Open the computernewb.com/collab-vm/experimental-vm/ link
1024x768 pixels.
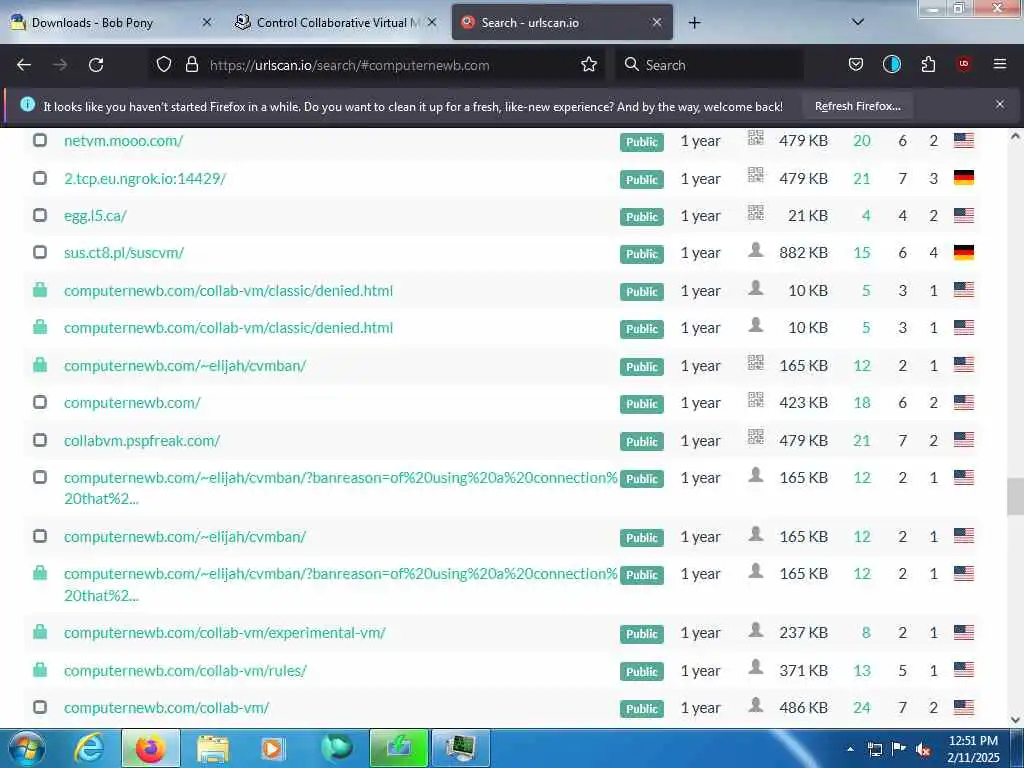(225, 633)
